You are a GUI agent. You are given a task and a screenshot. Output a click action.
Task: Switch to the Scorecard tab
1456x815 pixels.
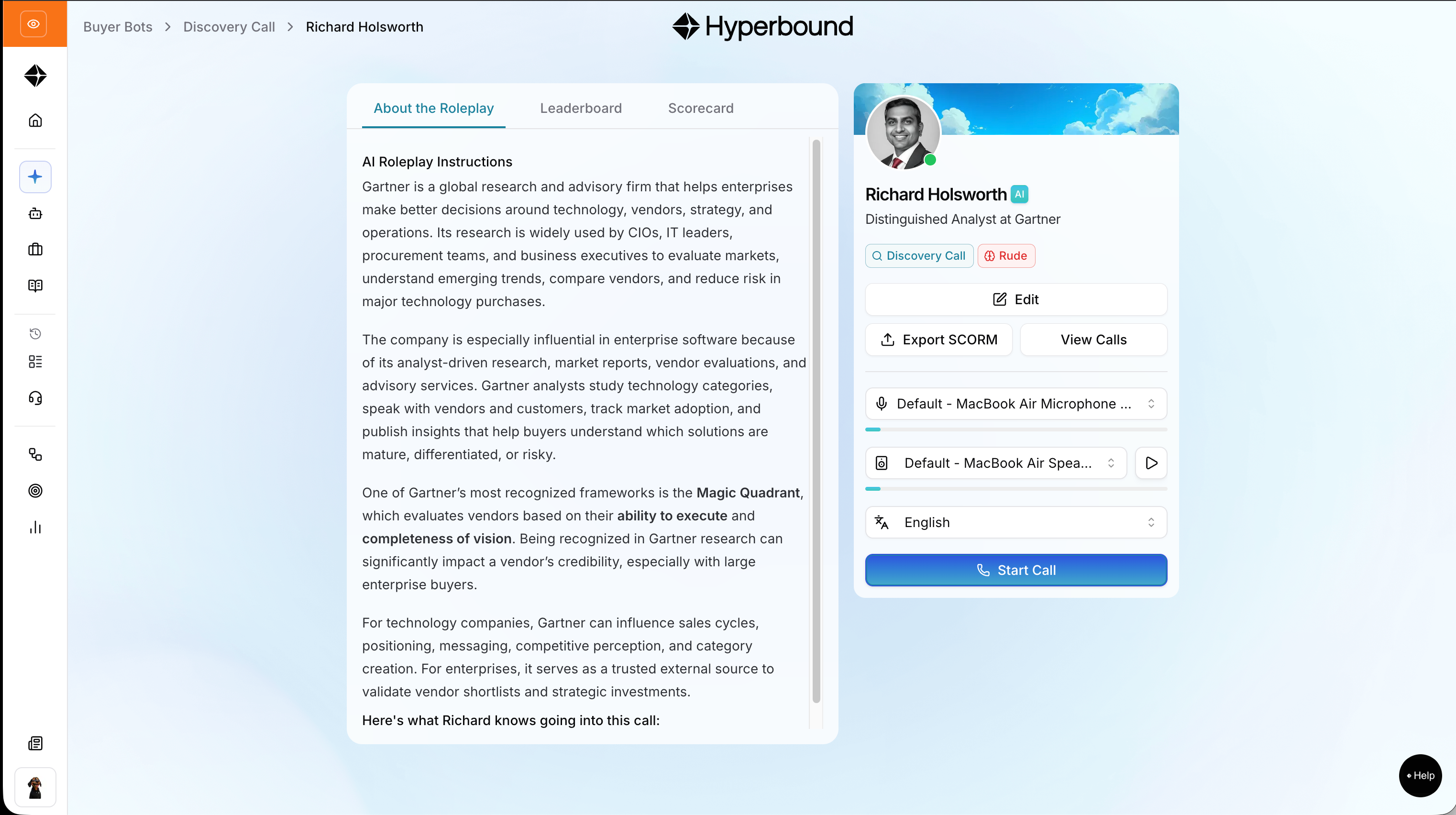pos(700,108)
